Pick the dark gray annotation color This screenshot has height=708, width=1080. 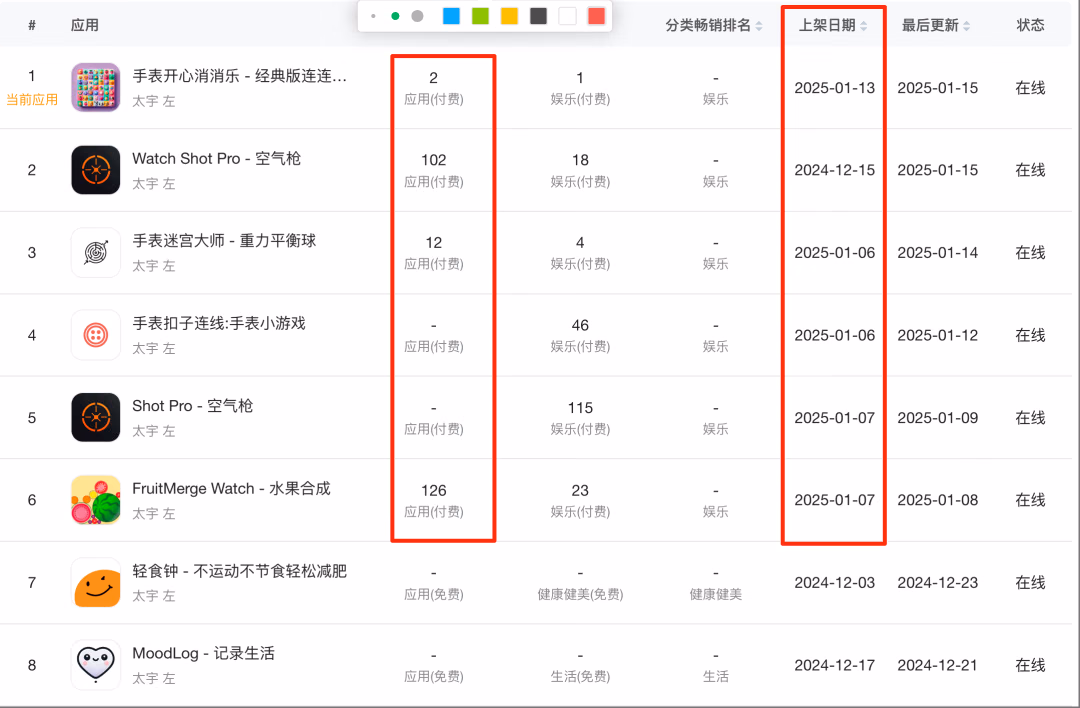point(539,16)
